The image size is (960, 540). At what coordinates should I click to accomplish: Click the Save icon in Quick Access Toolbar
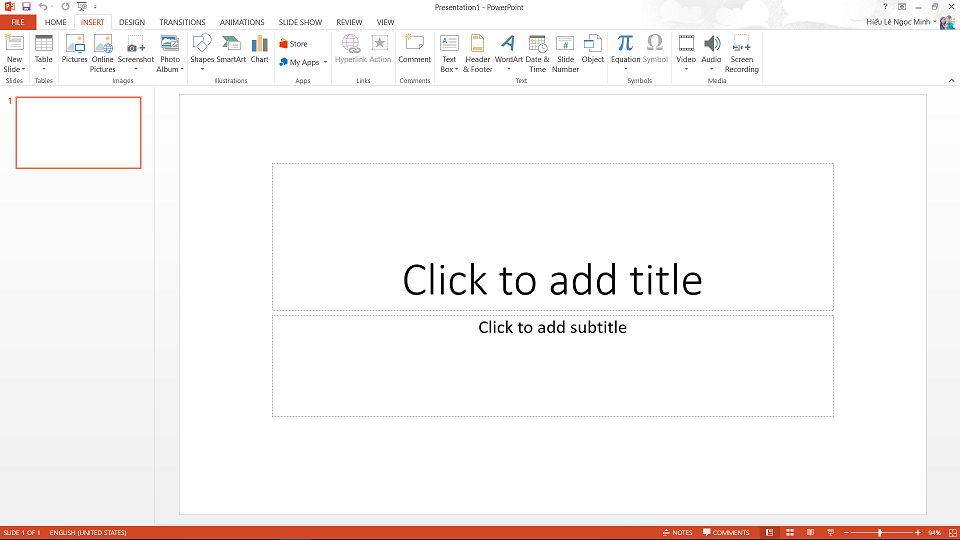(26, 7)
